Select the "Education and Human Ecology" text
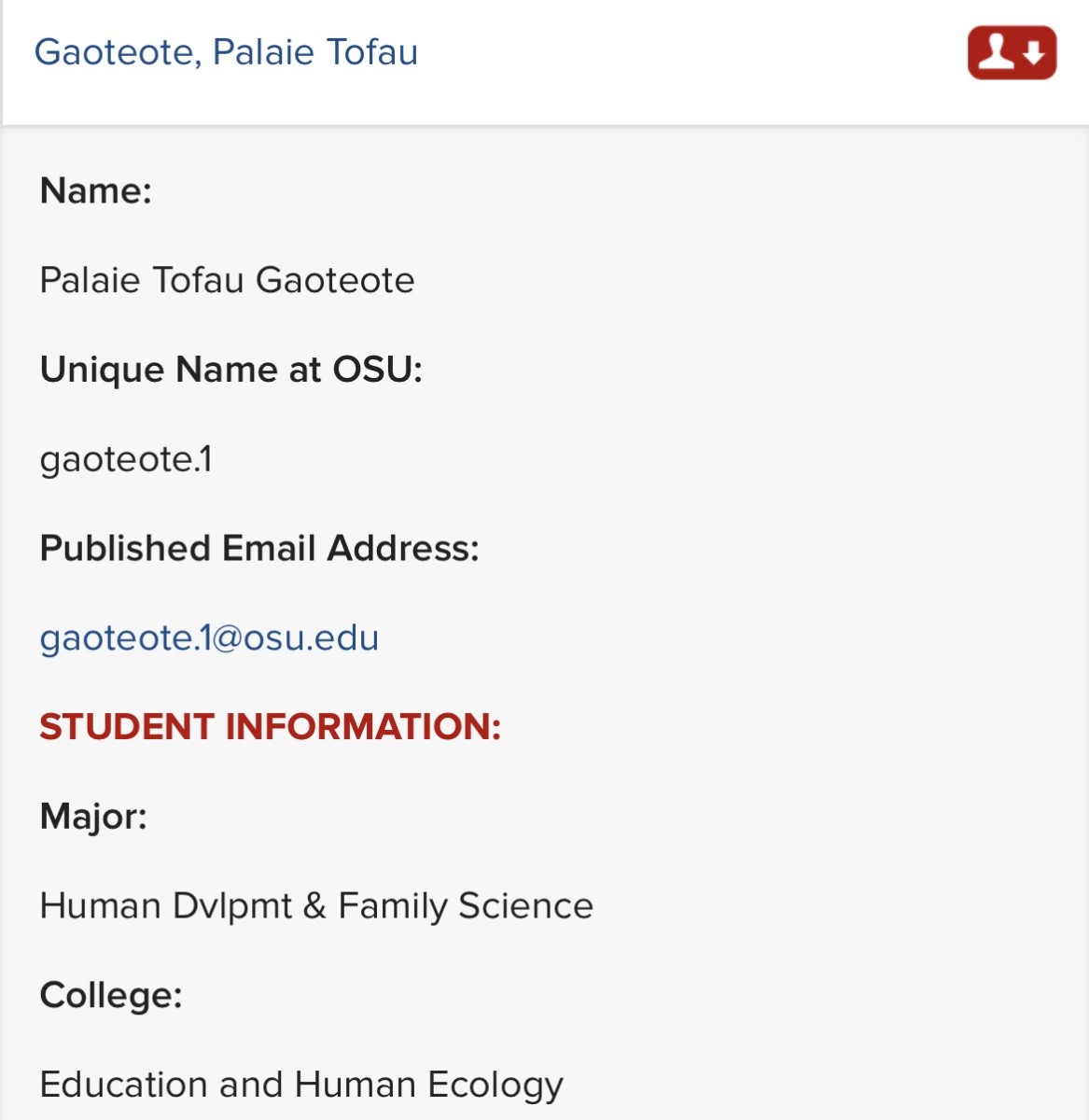The height and width of the screenshot is (1120, 1089). tap(301, 1085)
